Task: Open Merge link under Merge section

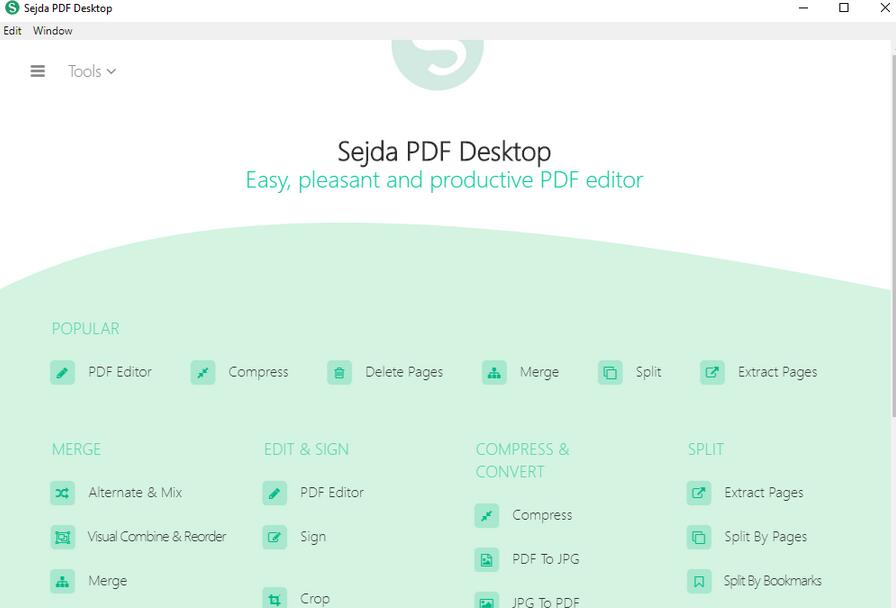Action: (107, 581)
